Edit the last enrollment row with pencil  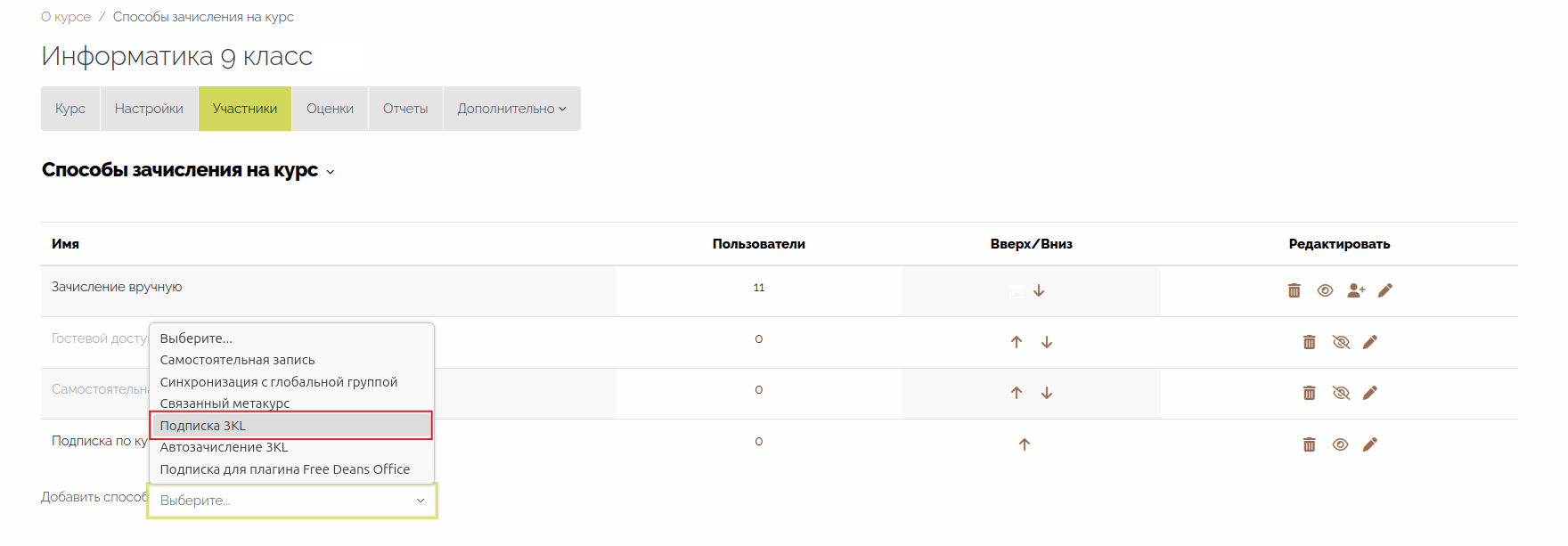[x=1370, y=444]
